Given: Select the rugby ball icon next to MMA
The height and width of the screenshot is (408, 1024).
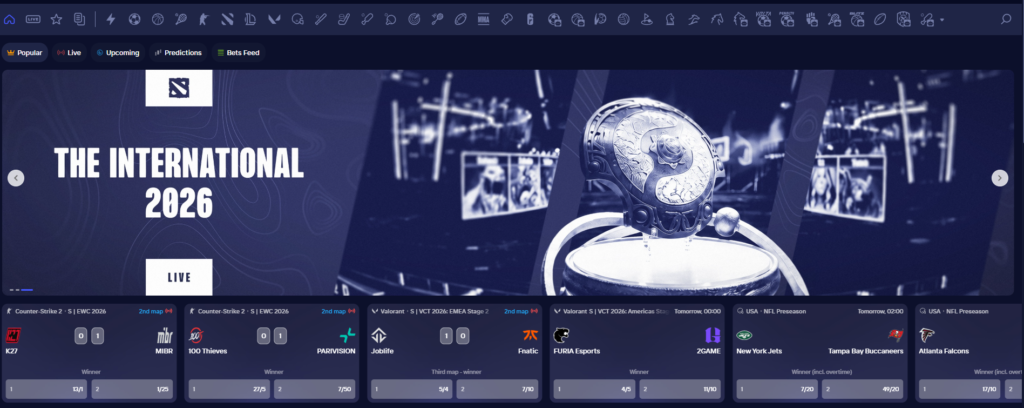Looking at the screenshot, I should pyautogui.click(x=460, y=20).
